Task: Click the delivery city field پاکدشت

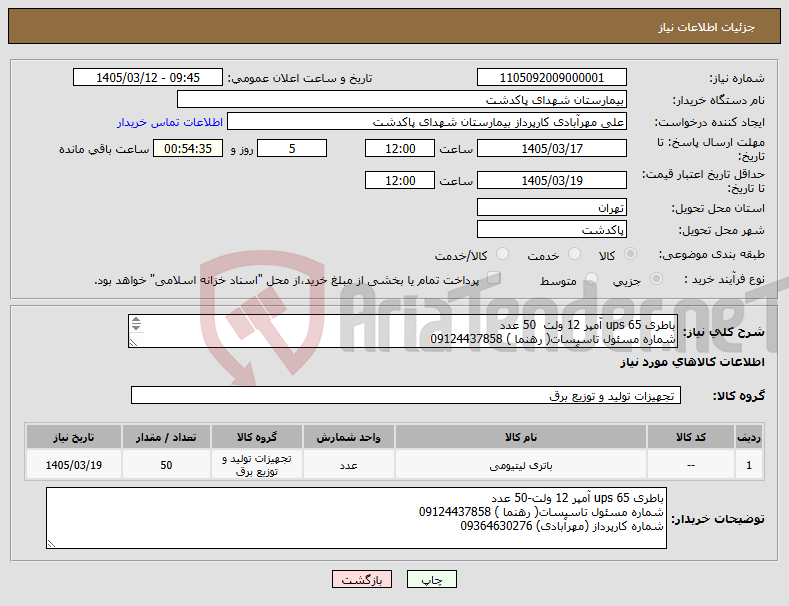Action: 551,230
